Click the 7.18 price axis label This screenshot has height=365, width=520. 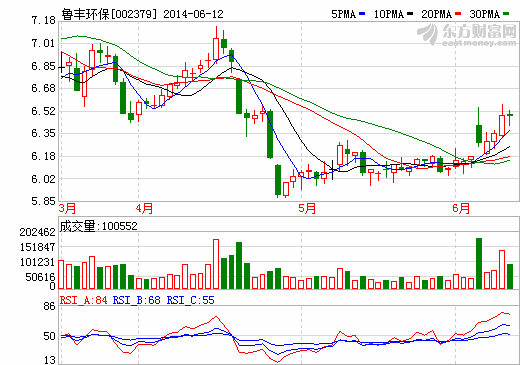click(x=43, y=20)
